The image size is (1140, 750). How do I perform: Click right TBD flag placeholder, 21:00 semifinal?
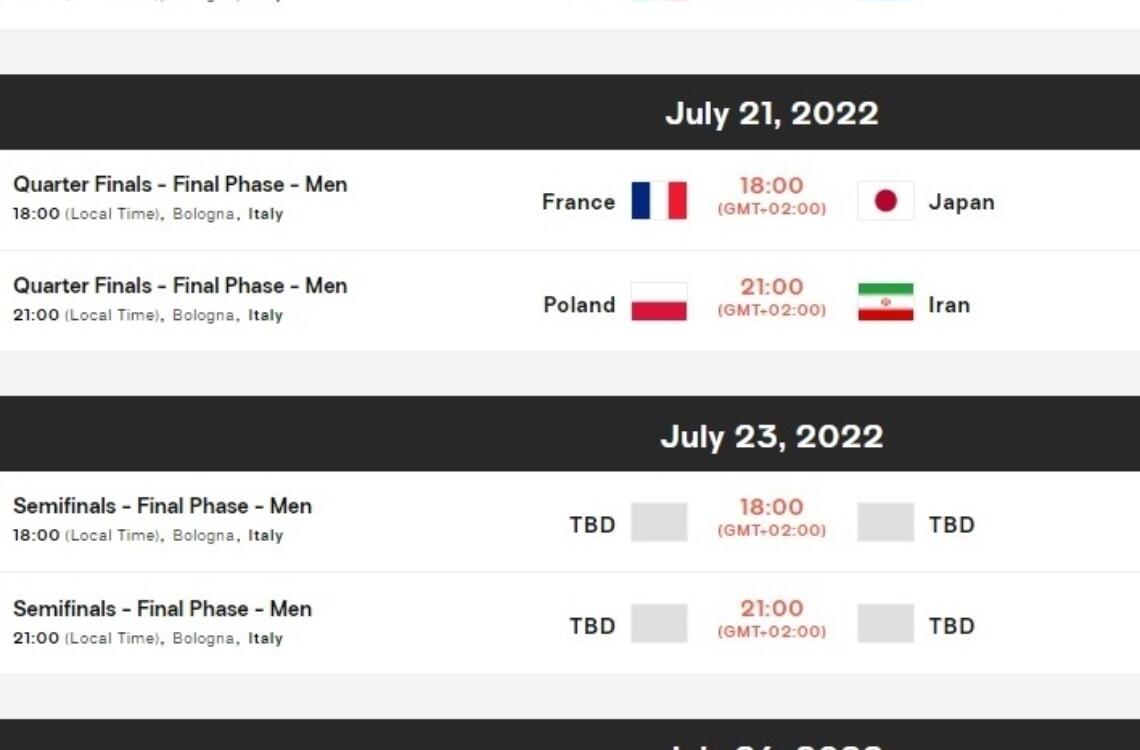pos(885,624)
